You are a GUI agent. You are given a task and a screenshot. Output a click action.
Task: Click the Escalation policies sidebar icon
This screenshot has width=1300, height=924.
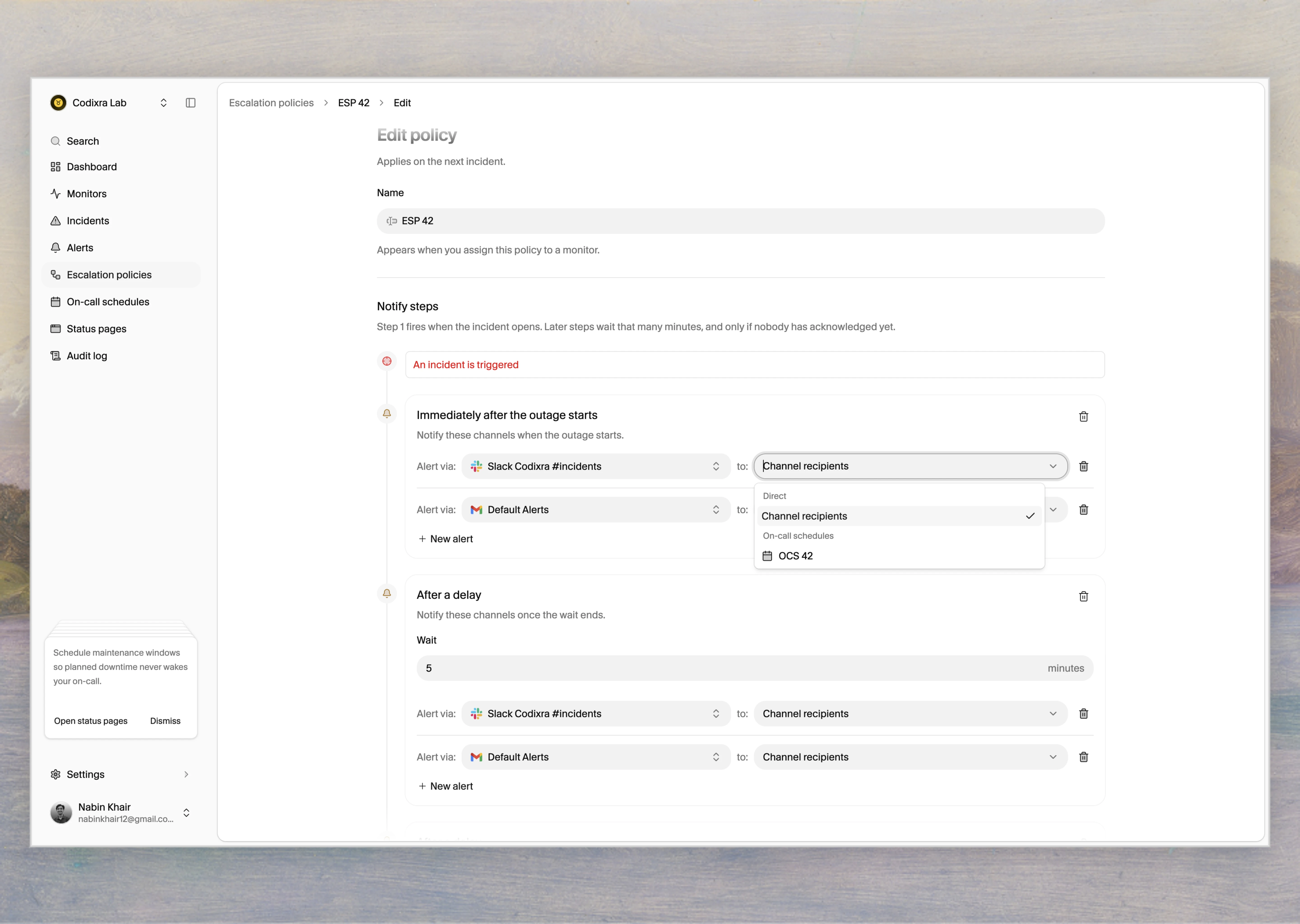[55, 275]
